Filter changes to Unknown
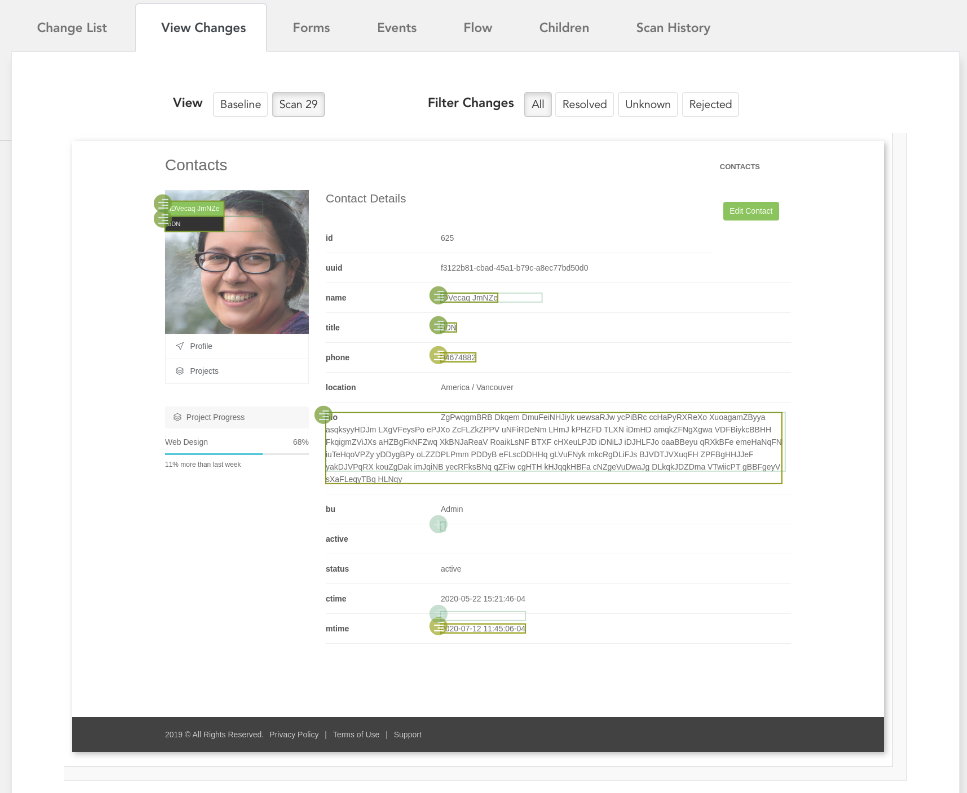Image resolution: width=967 pixels, height=793 pixels. click(x=648, y=104)
